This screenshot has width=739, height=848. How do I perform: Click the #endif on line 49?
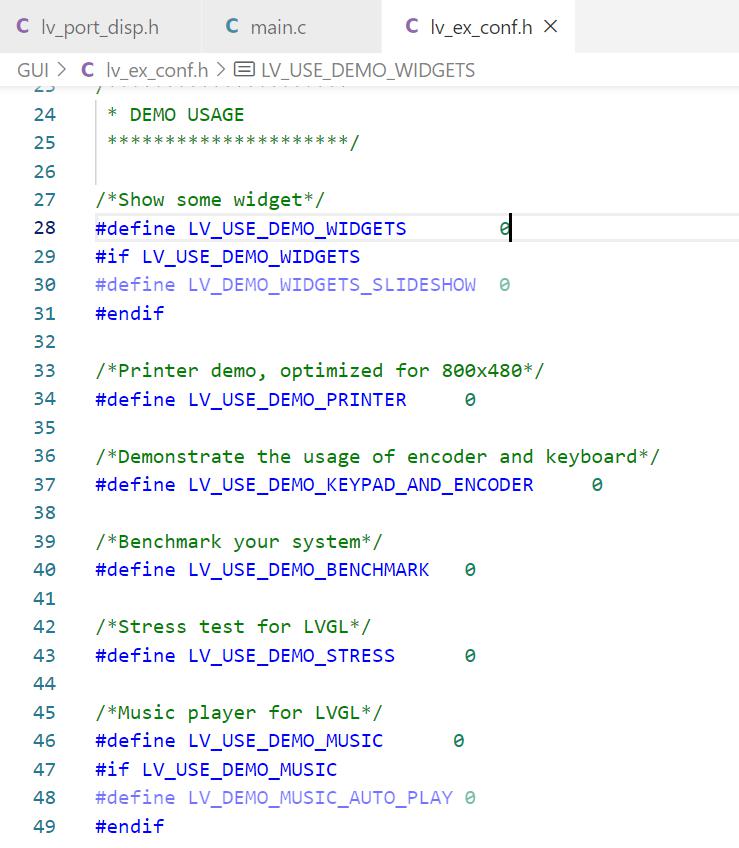130,826
